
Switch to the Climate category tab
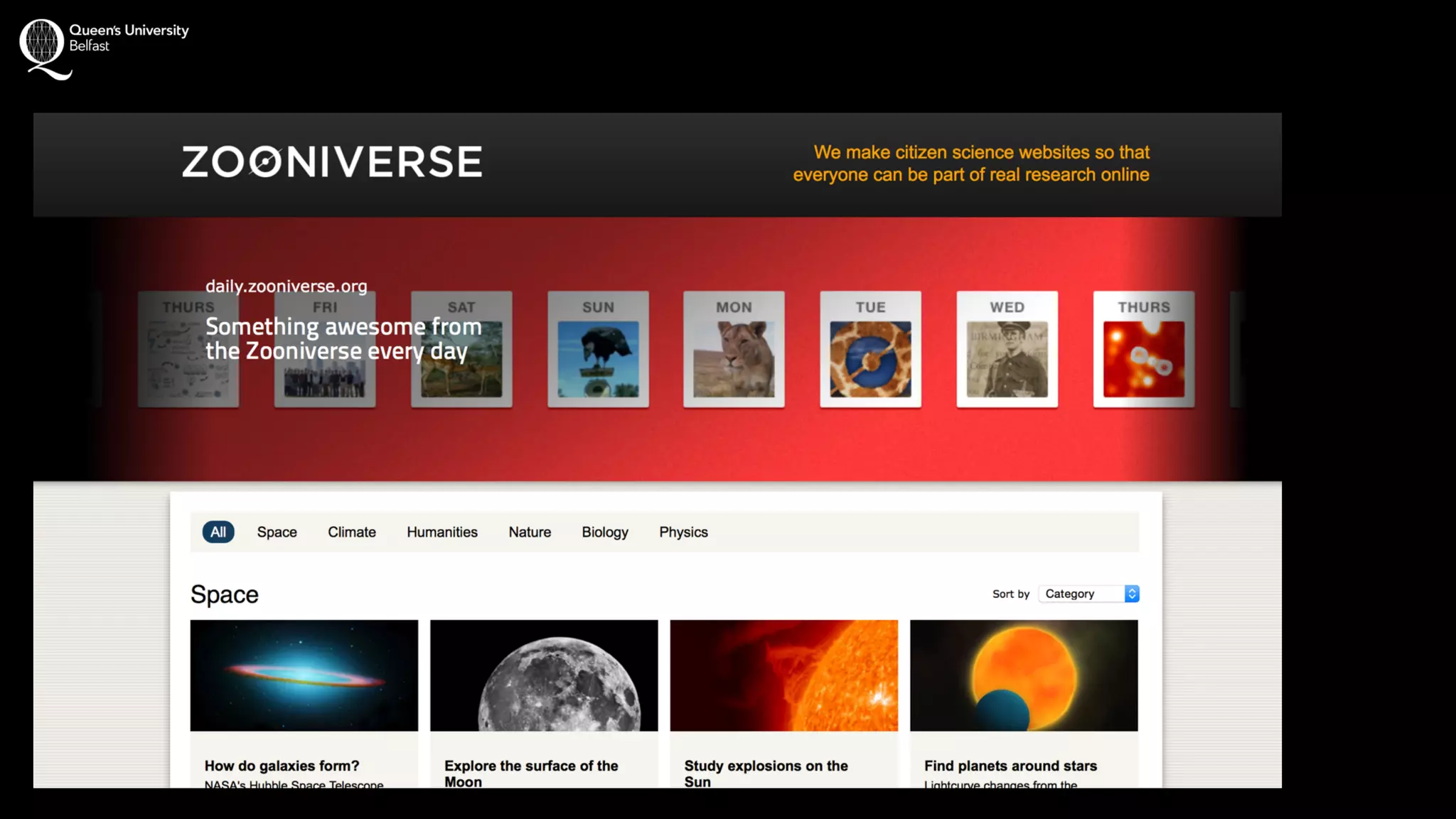pyautogui.click(x=351, y=532)
